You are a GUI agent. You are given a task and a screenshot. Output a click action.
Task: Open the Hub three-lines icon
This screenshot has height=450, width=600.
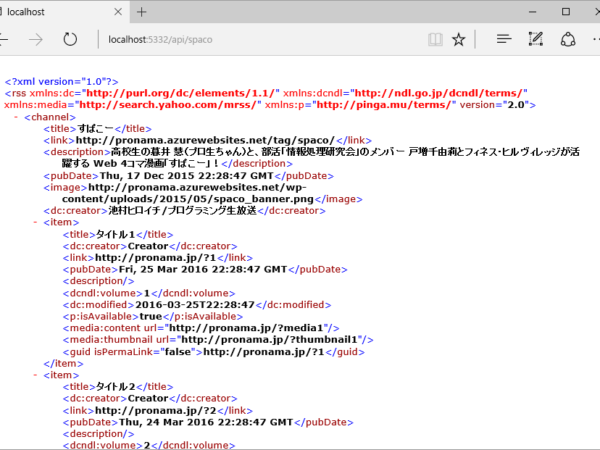click(x=504, y=39)
